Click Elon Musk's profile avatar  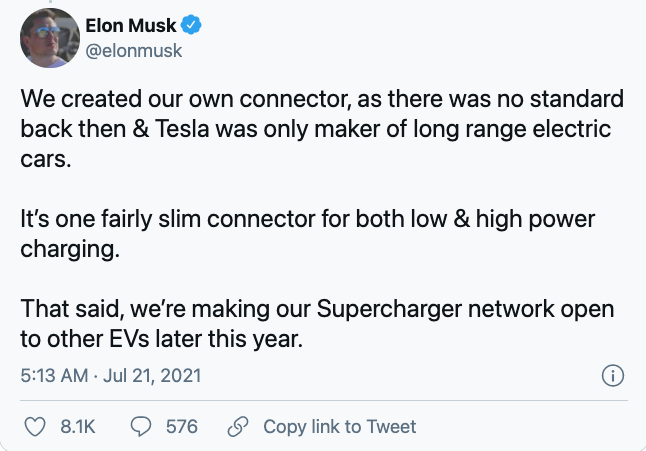tap(50, 36)
